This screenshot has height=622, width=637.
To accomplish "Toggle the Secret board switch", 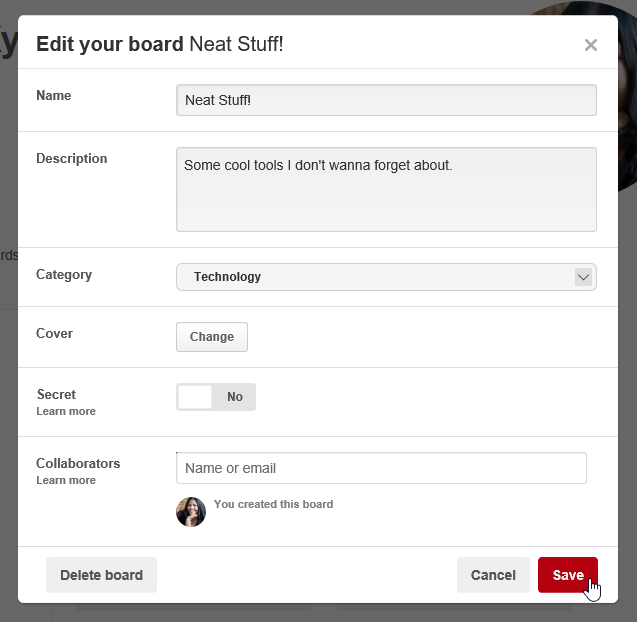I will pyautogui.click(x=216, y=397).
